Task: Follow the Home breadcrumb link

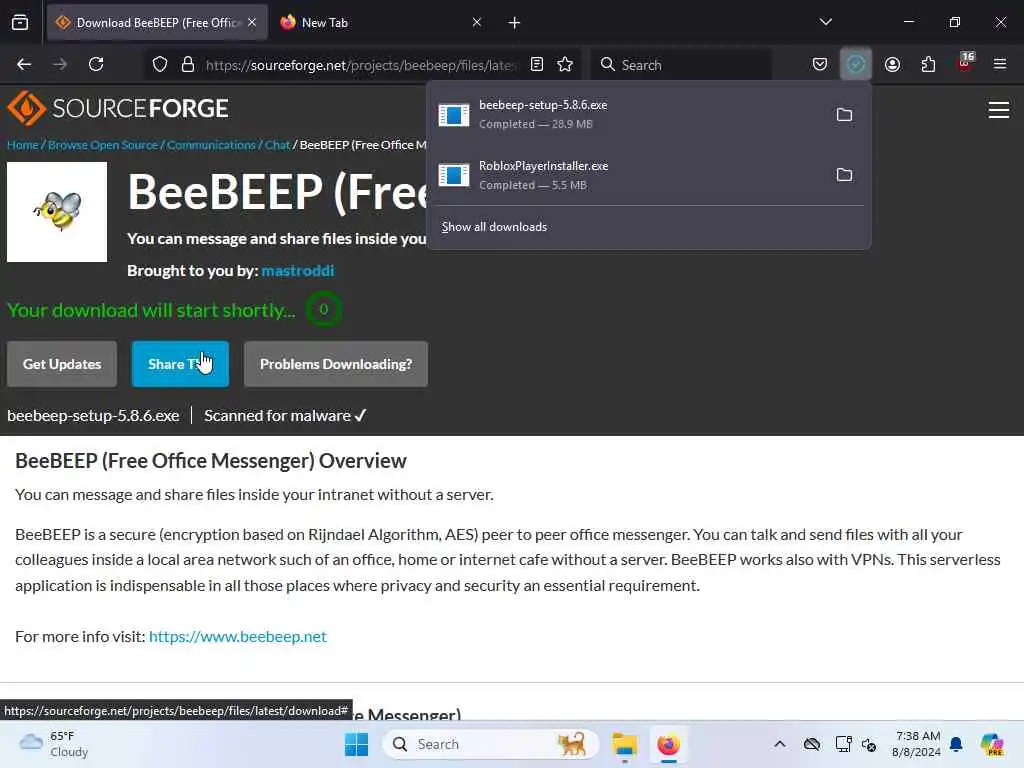Action: [x=23, y=145]
